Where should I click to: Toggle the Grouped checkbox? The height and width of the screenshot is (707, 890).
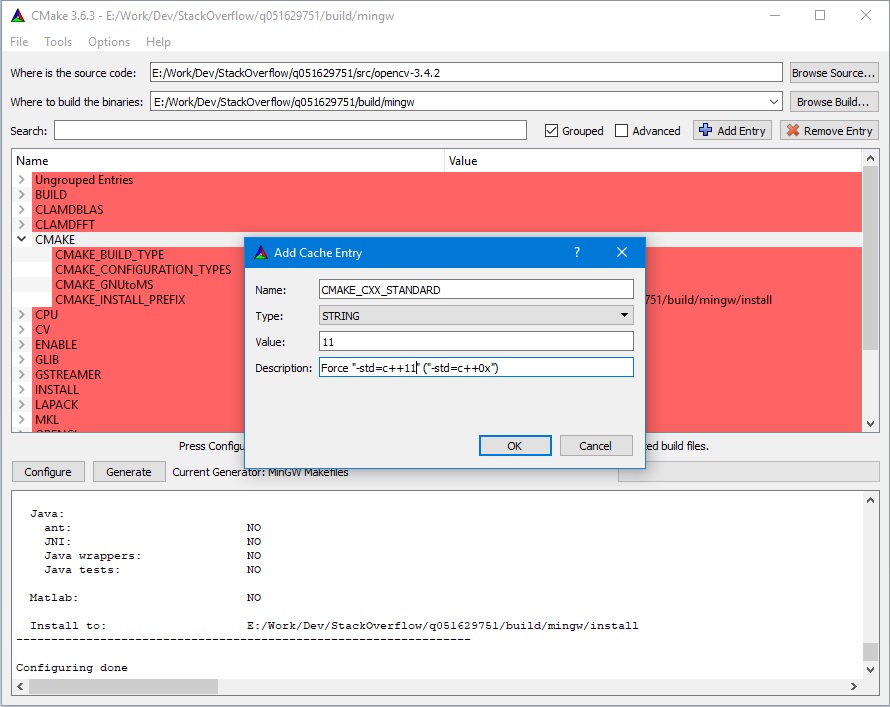click(x=551, y=131)
